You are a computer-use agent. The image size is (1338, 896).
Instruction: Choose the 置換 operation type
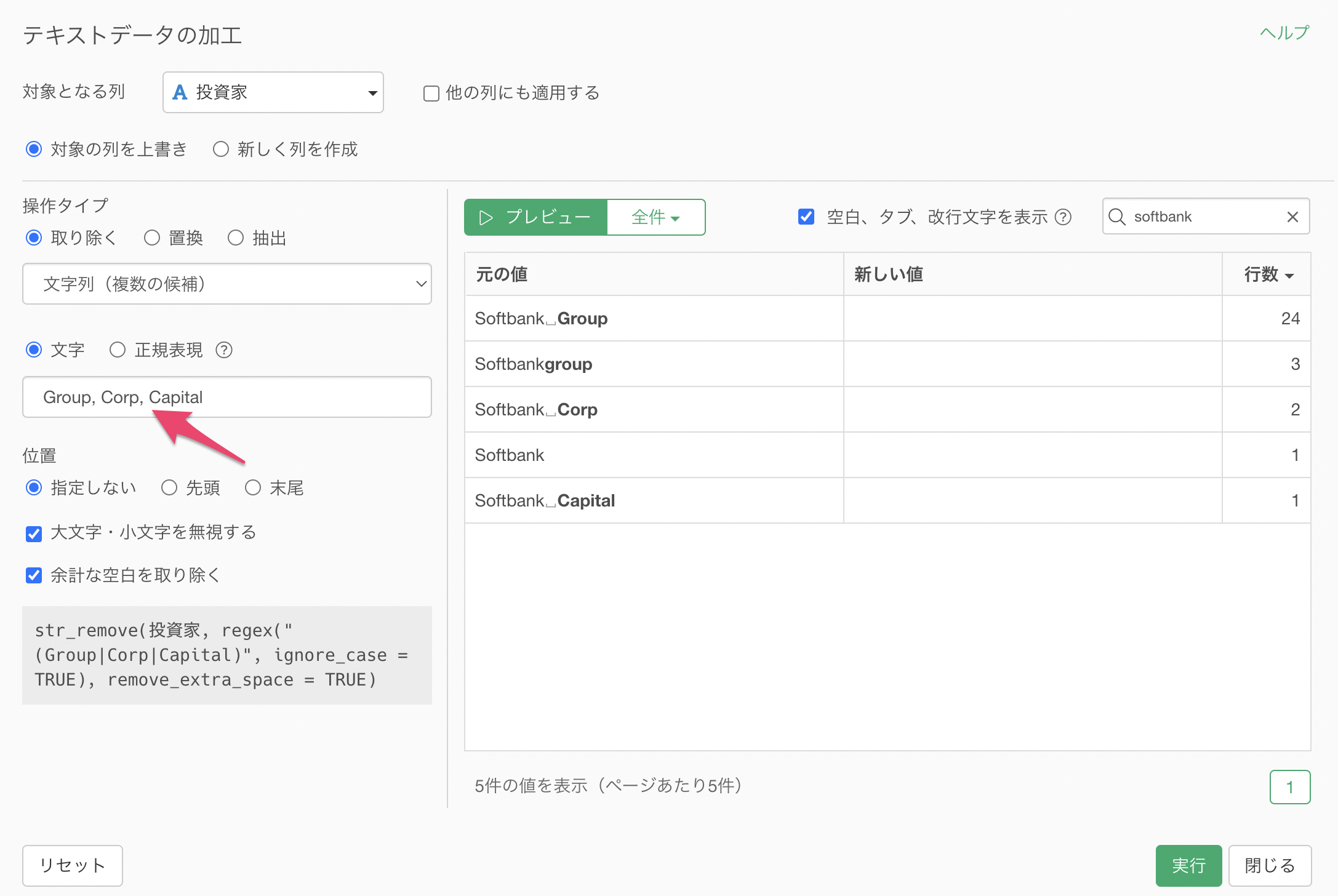[x=152, y=238]
